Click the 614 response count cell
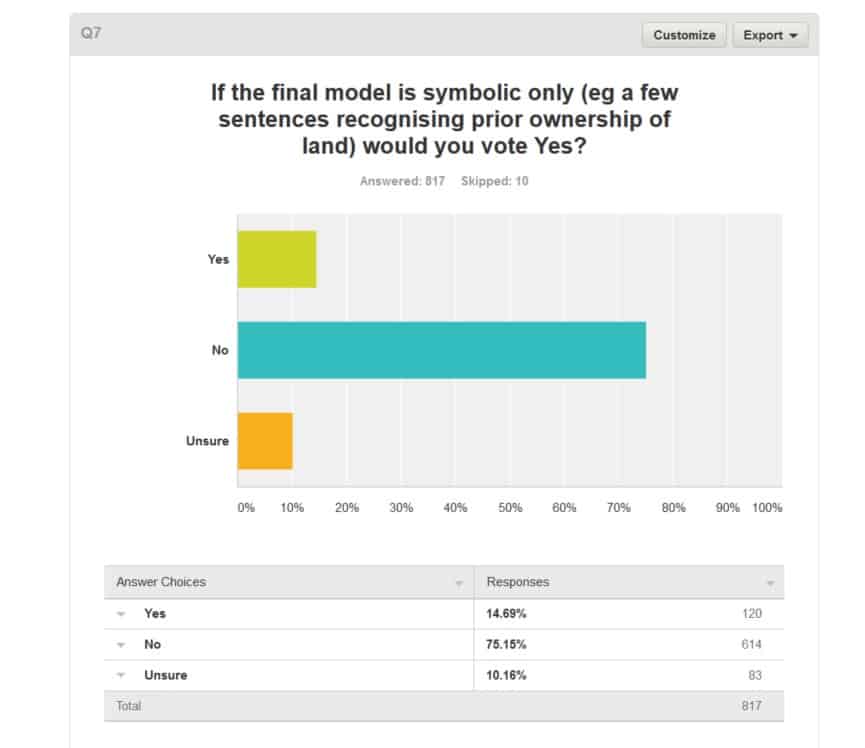 [x=751, y=645]
